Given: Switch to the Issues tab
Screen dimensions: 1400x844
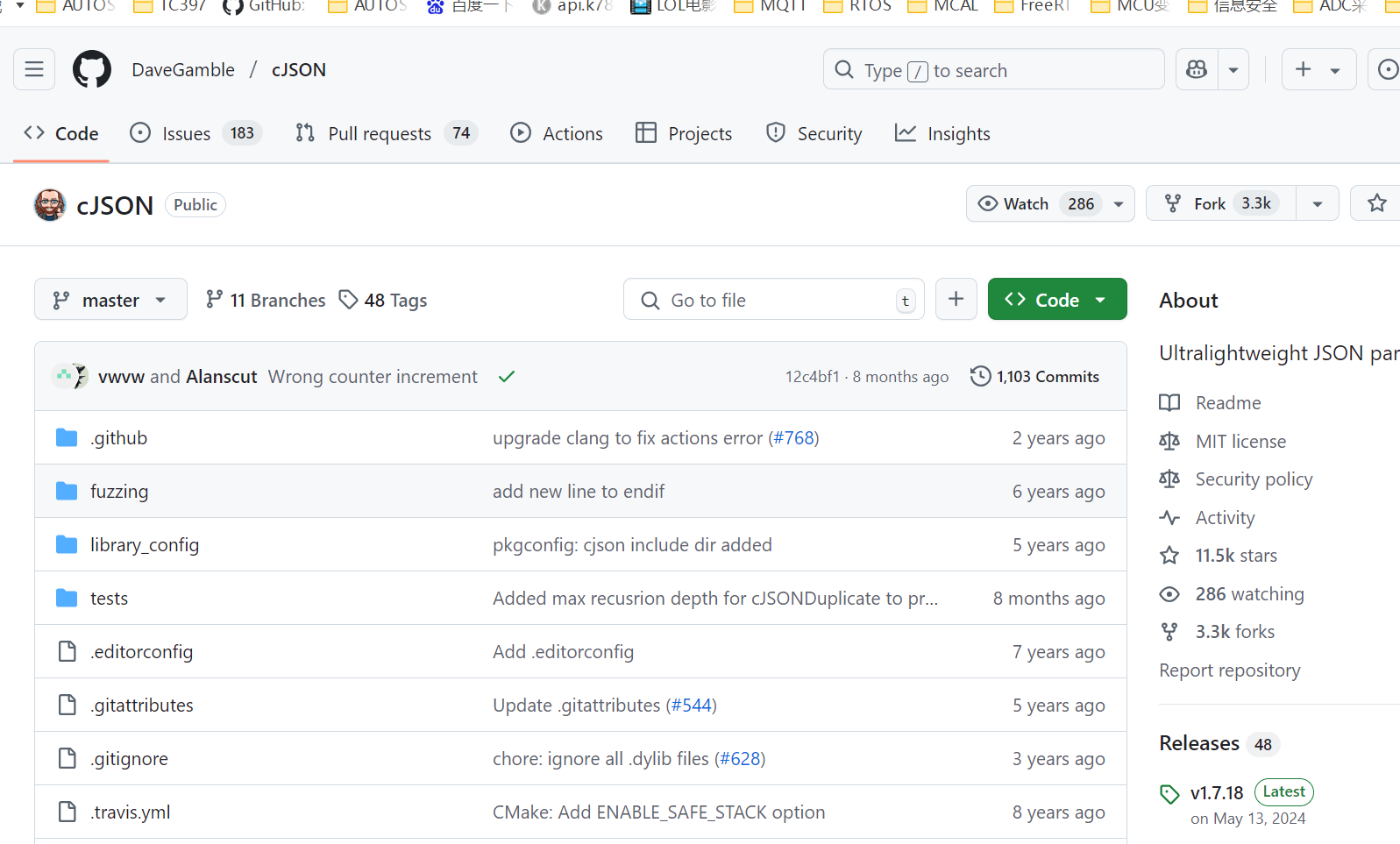Looking at the screenshot, I should coord(187,133).
